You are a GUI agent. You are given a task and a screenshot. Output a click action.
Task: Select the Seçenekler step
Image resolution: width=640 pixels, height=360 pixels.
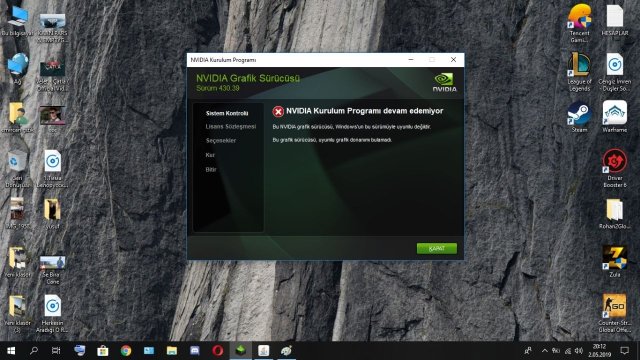click(x=221, y=140)
